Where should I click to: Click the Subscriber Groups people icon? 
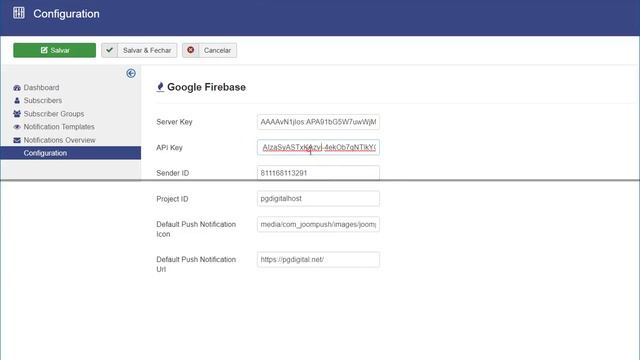(17, 113)
